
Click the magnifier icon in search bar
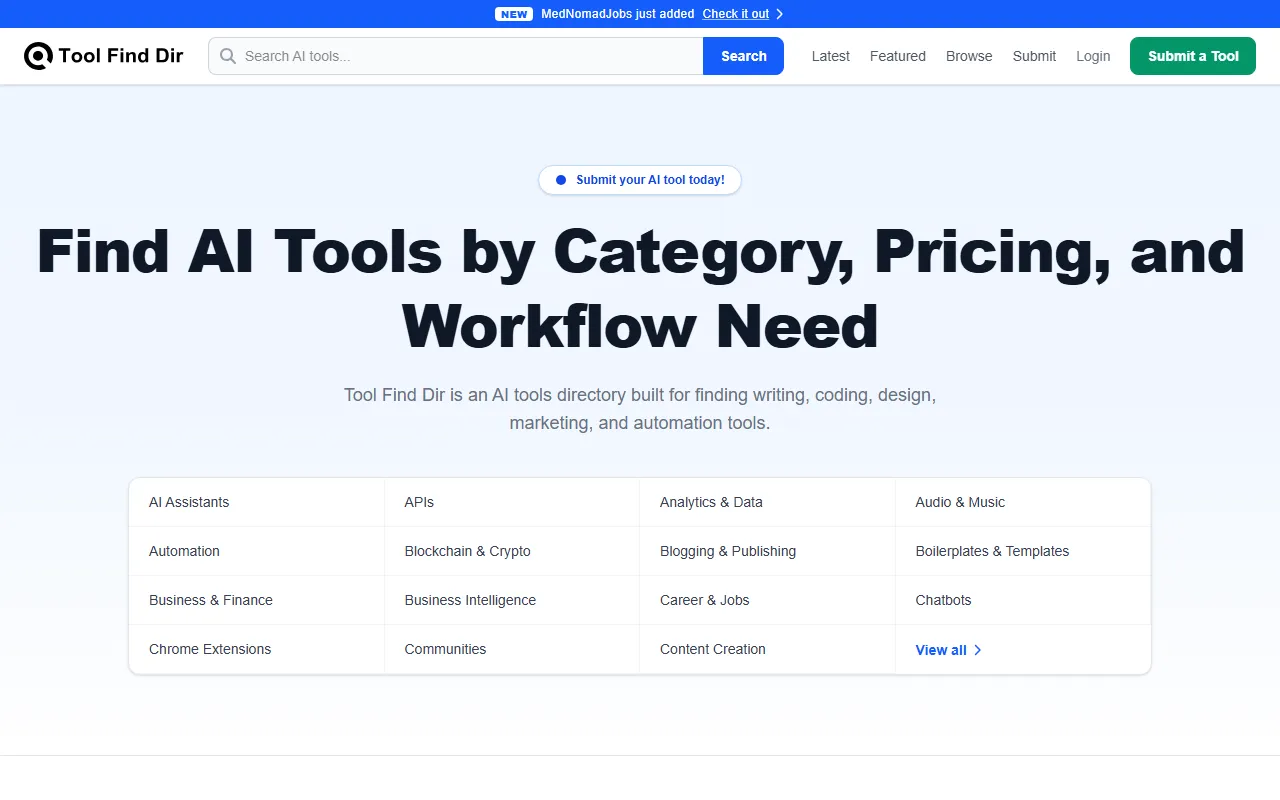pyautogui.click(x=228, y=56)
